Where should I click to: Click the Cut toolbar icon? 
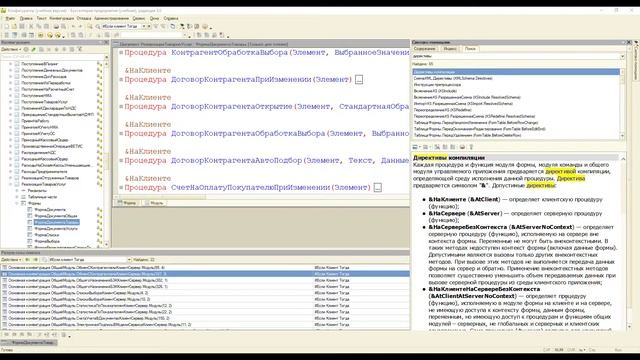pos(31,27)
